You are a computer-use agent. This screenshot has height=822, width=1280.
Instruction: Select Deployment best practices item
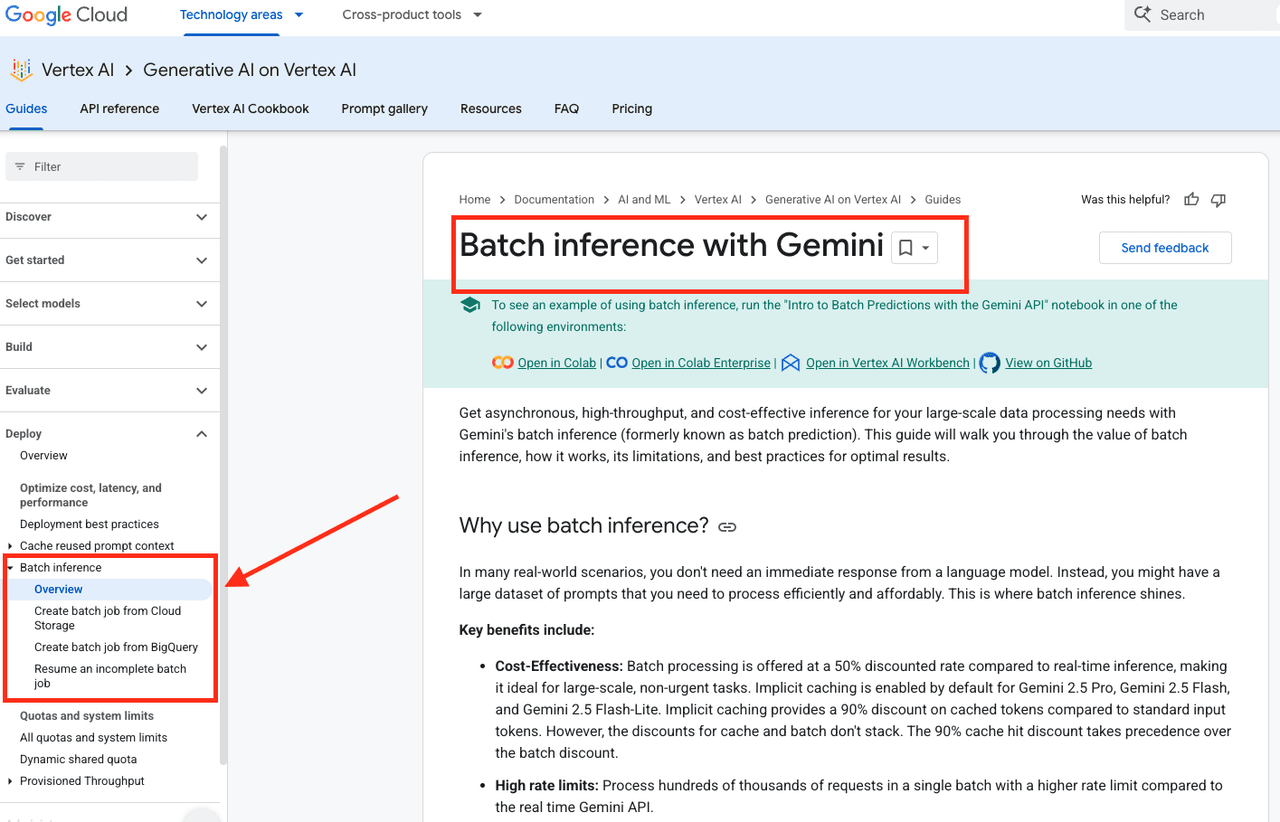tap(89, 524)
